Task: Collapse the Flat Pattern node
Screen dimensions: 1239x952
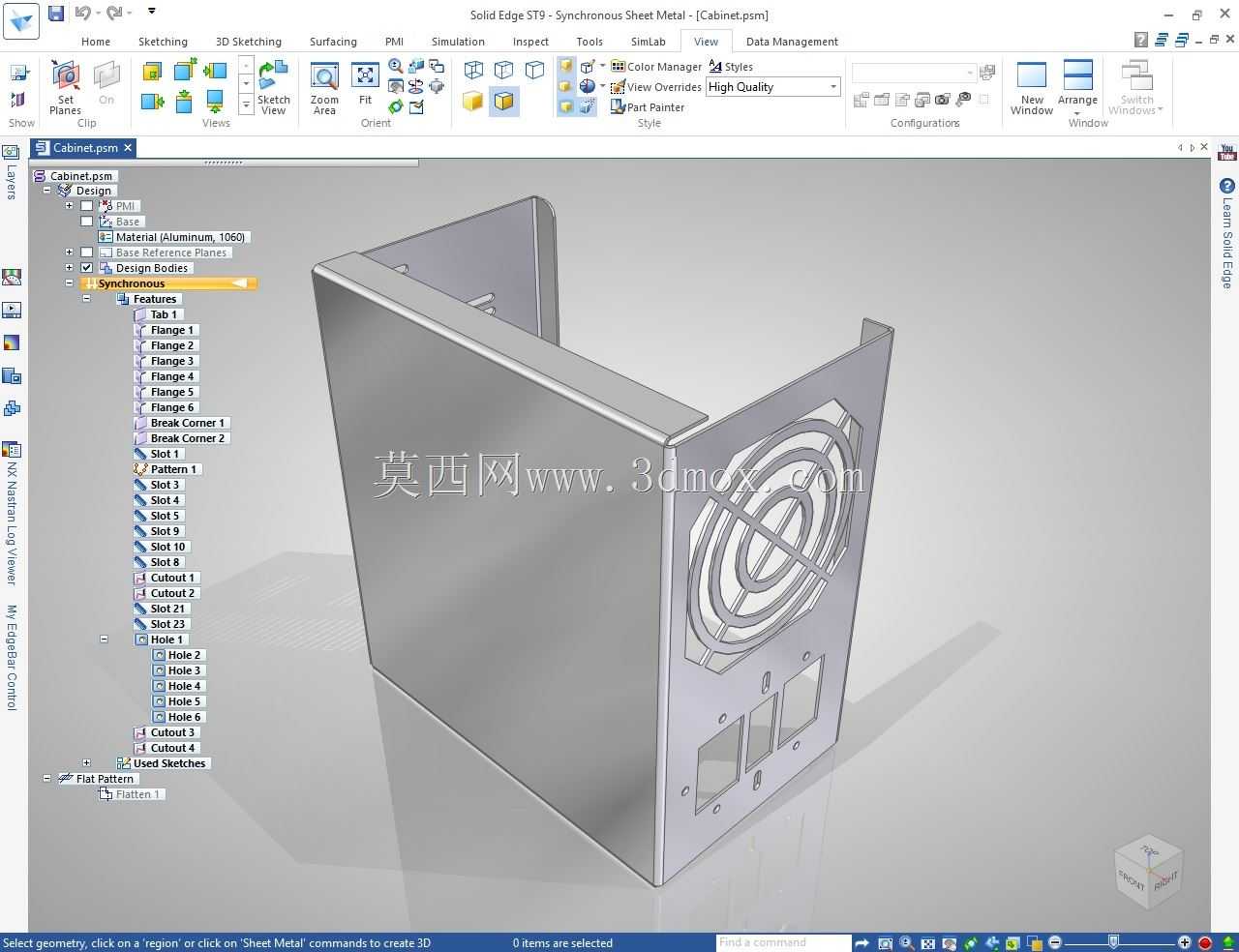Action: point(46,779)
